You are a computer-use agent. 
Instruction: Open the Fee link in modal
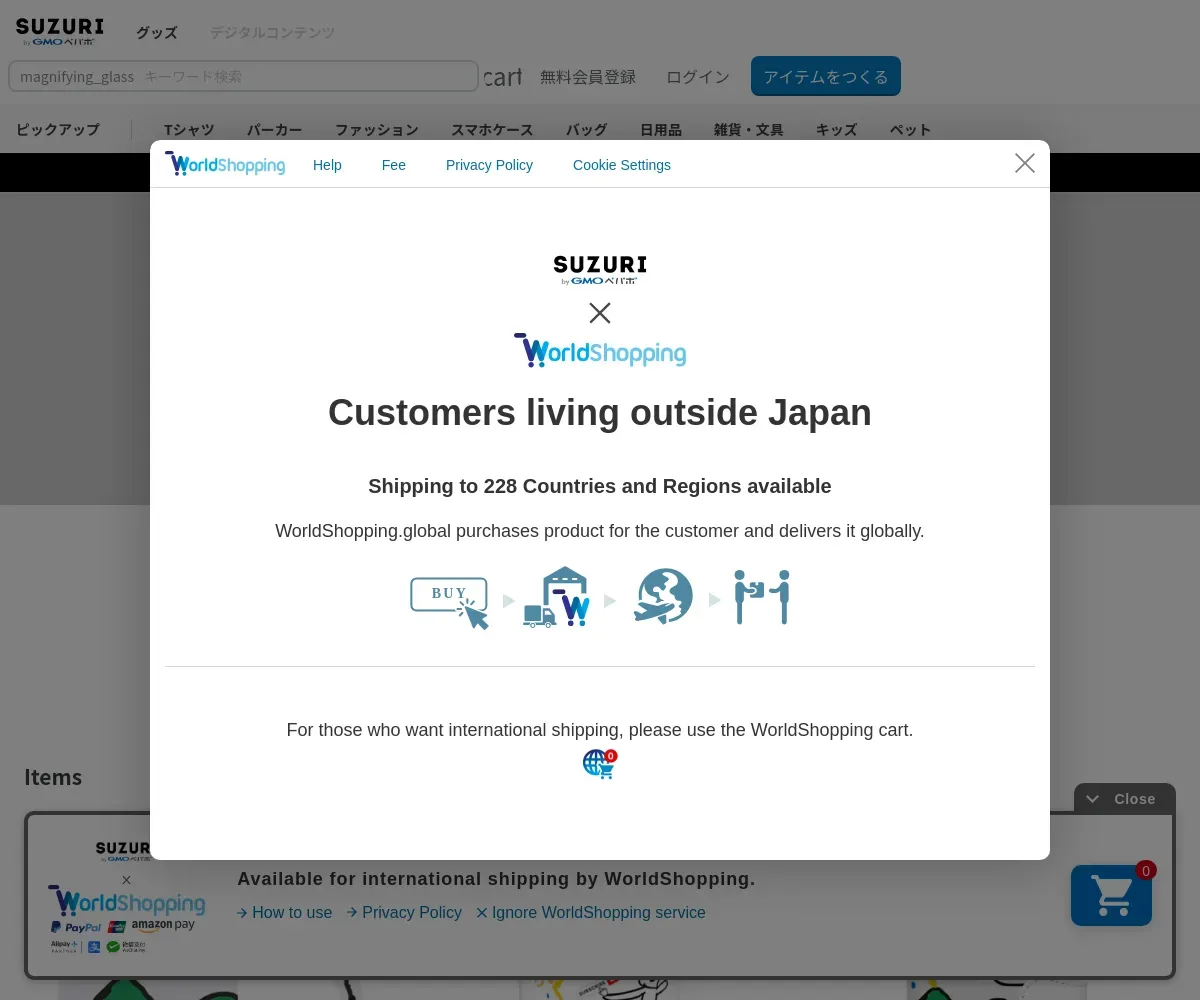394,165
